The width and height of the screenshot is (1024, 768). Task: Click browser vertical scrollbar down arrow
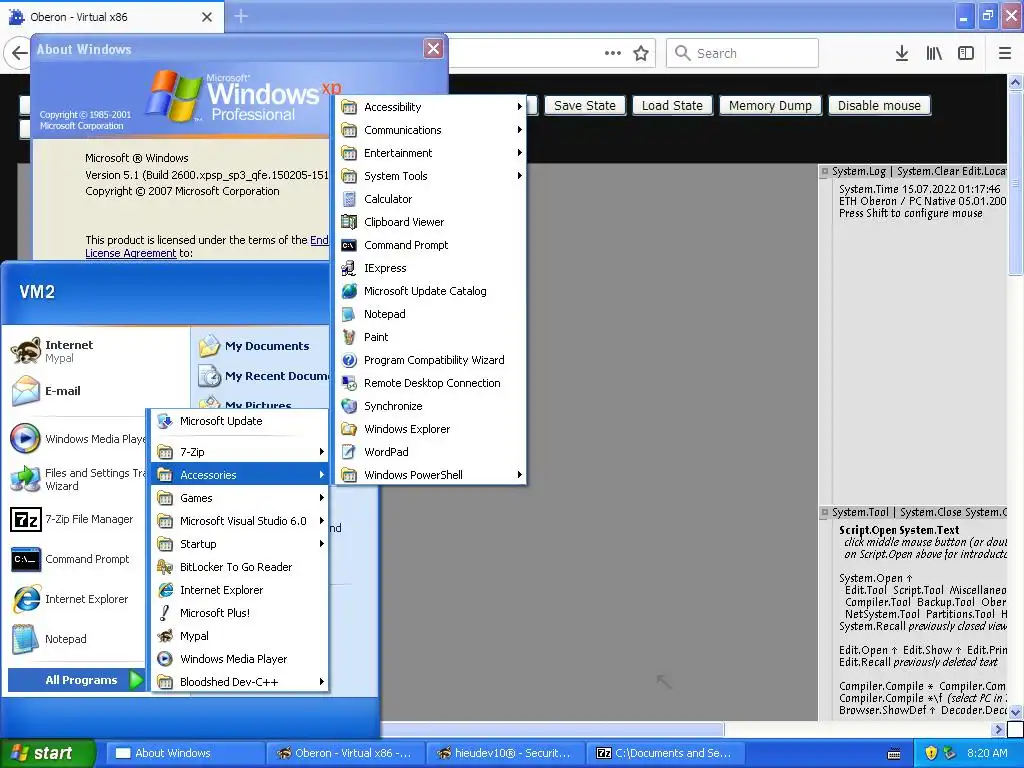[x=1016, y=711]
